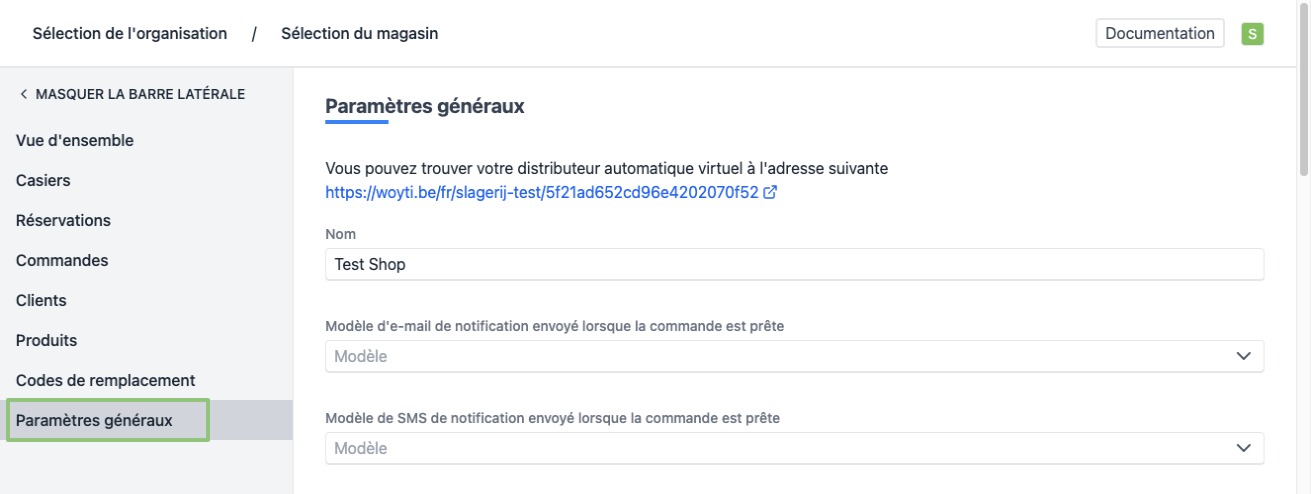This screenshot has width=1311, height=494.
Task: Navigate to Casiers in the sidebar
Action: tap(43, 180)
